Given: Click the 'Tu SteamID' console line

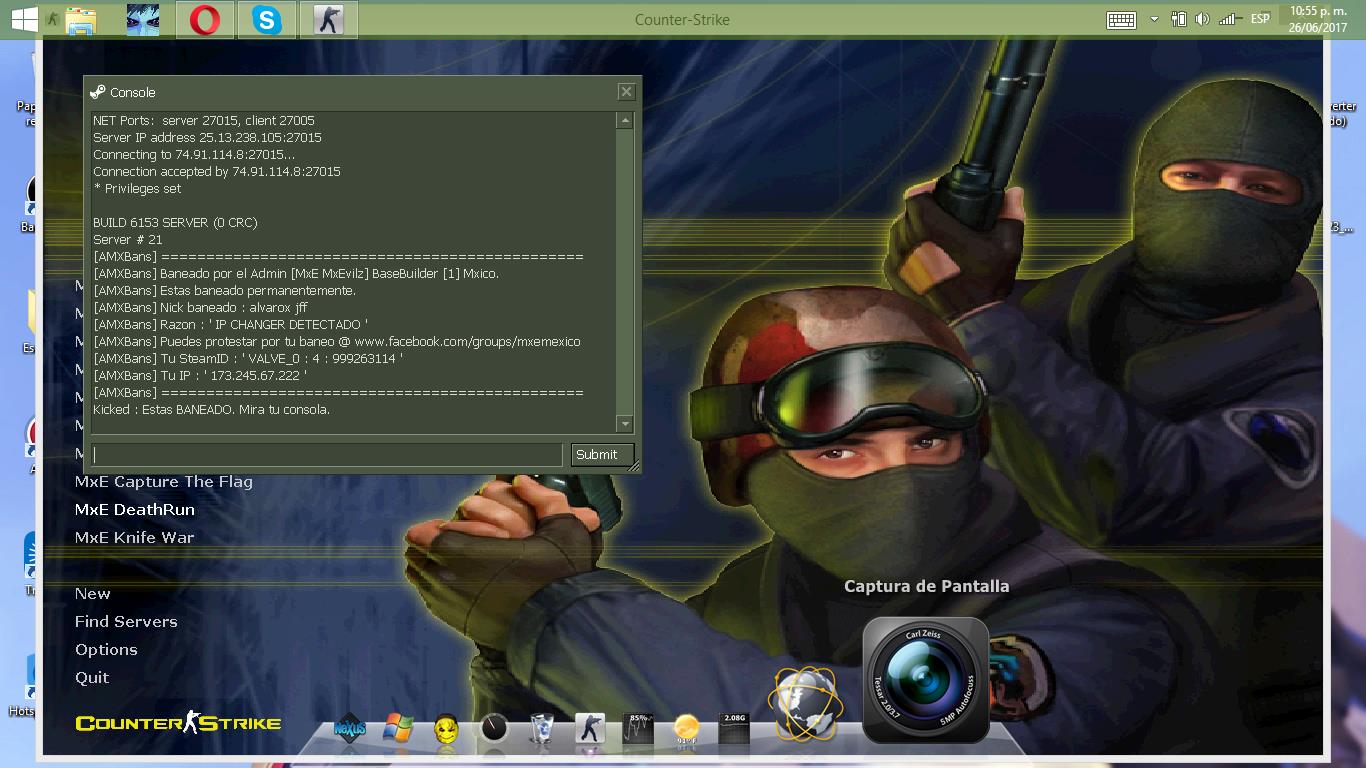Looking at the screenshot, I should click(248, 359).
